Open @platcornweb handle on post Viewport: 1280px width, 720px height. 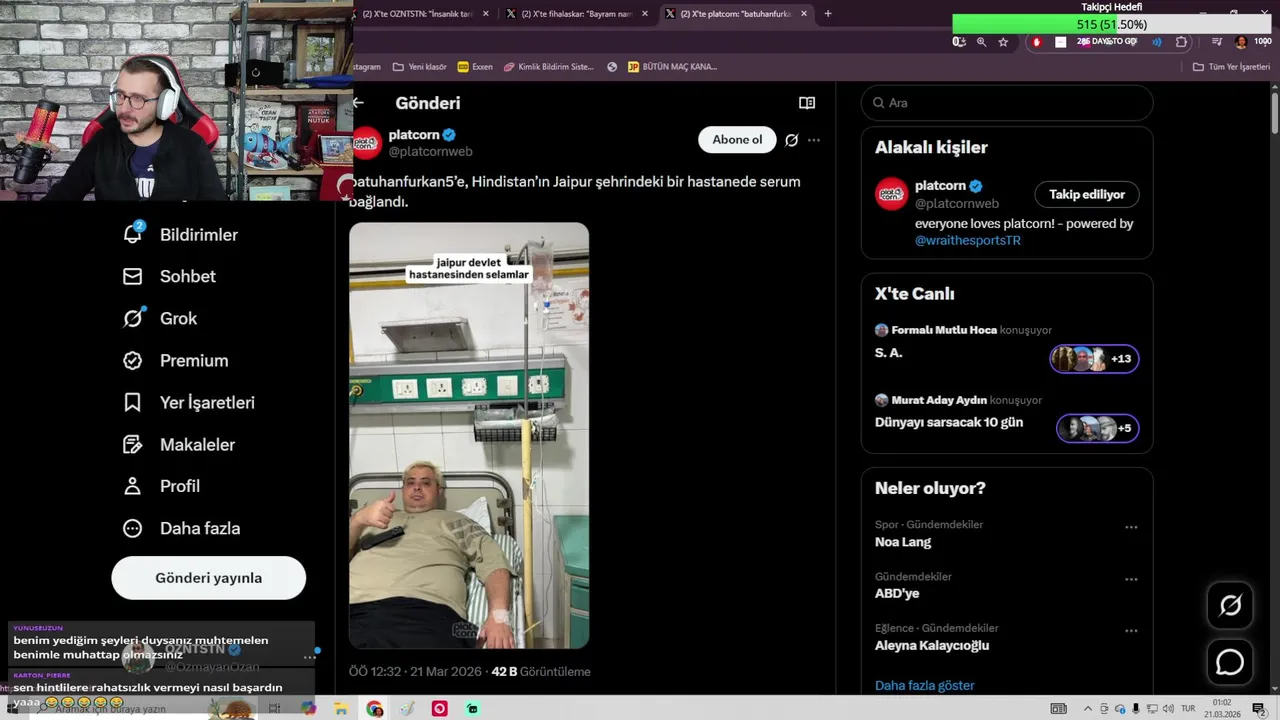coord(430,151)
